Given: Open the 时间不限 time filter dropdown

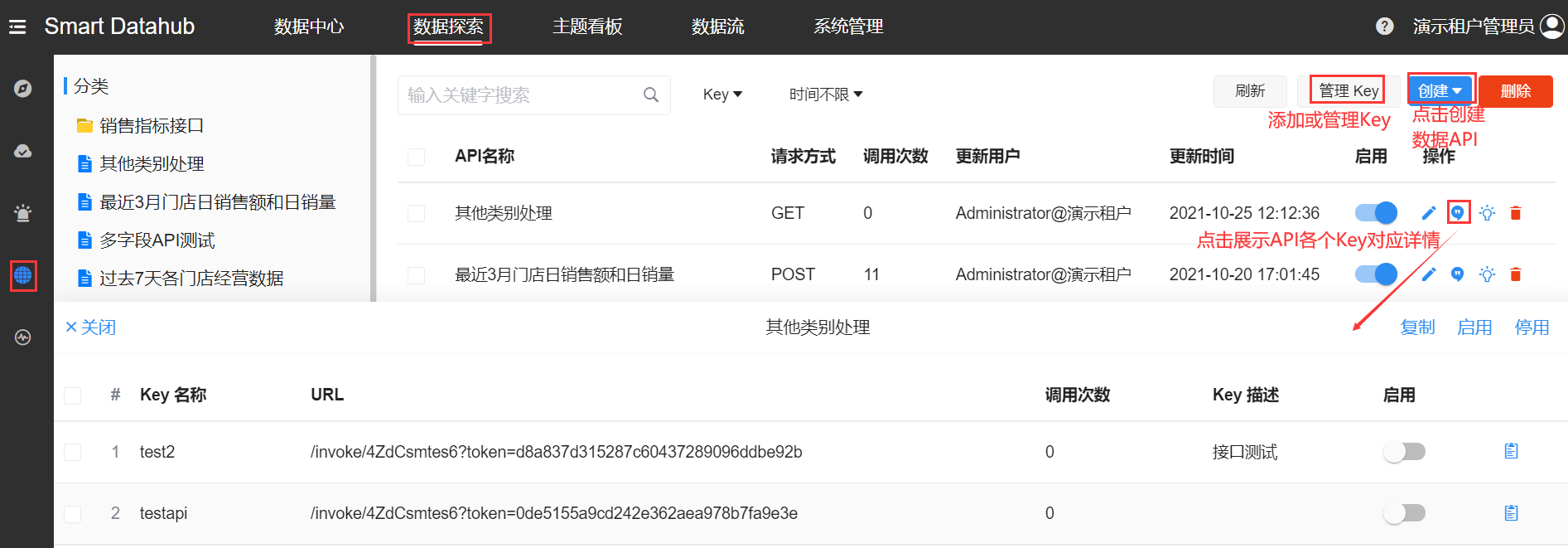Looking at the screenshot, I should click(x=826, y=95).
